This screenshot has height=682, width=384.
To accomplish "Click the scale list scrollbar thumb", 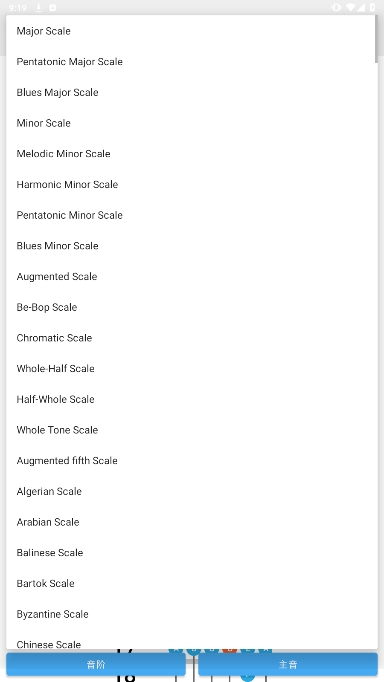I will coord(376,39).
